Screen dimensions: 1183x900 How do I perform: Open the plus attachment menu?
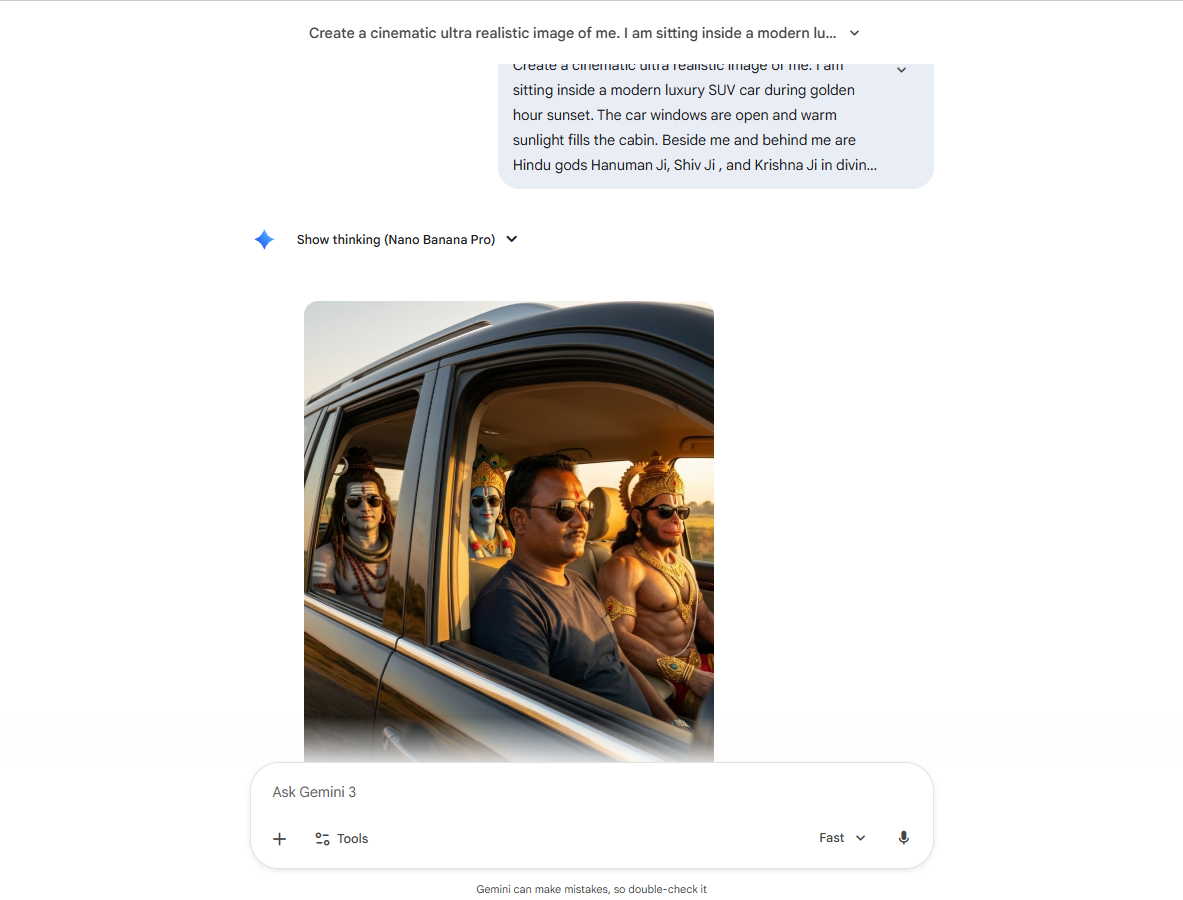279,839
